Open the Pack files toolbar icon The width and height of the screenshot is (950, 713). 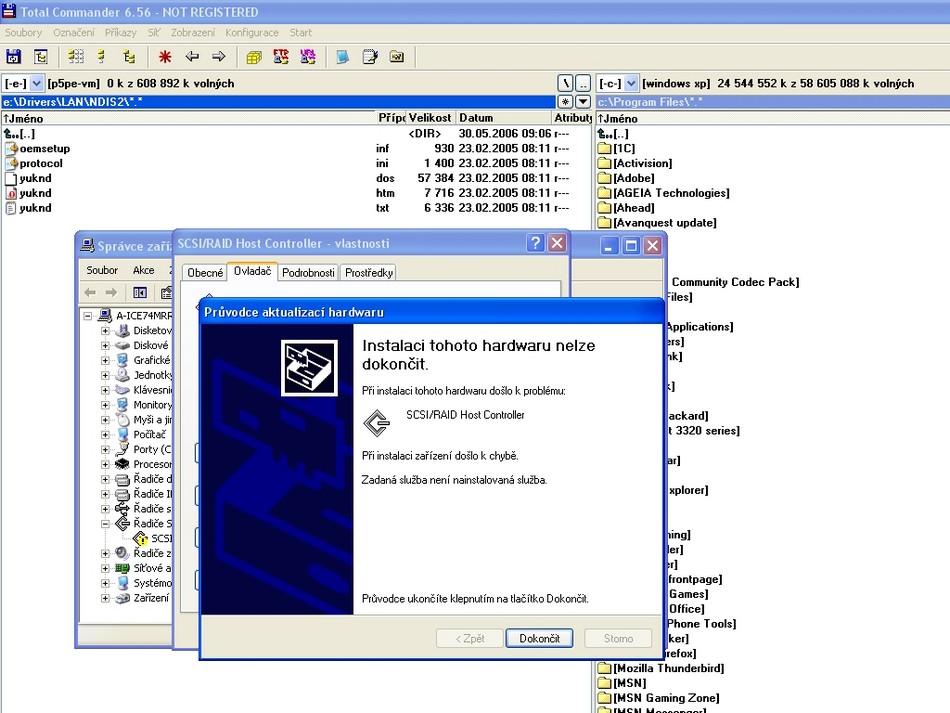[254, 57]
